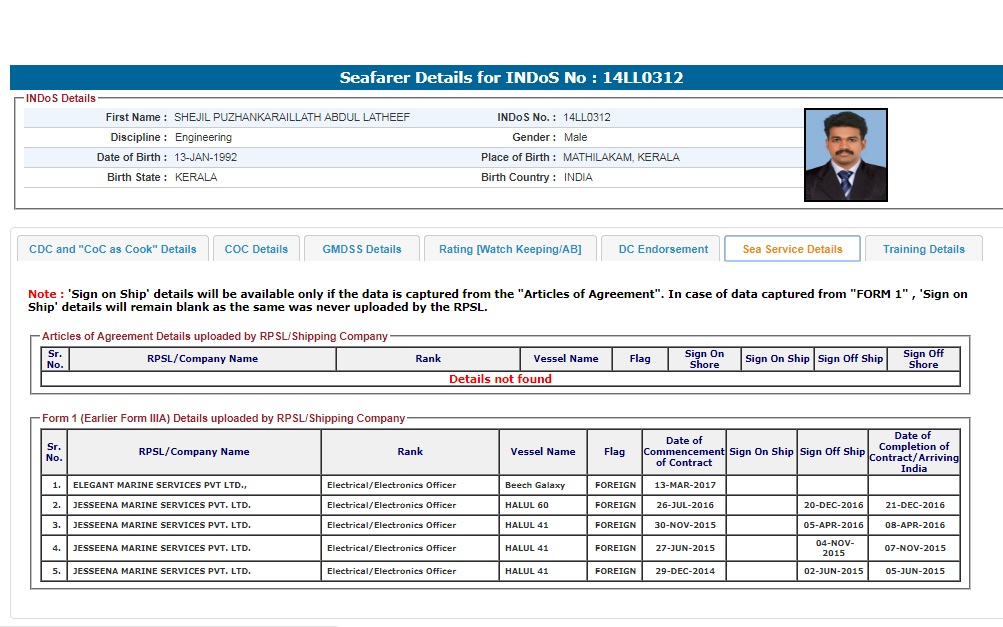Switch to the Training Details tab

923,249
